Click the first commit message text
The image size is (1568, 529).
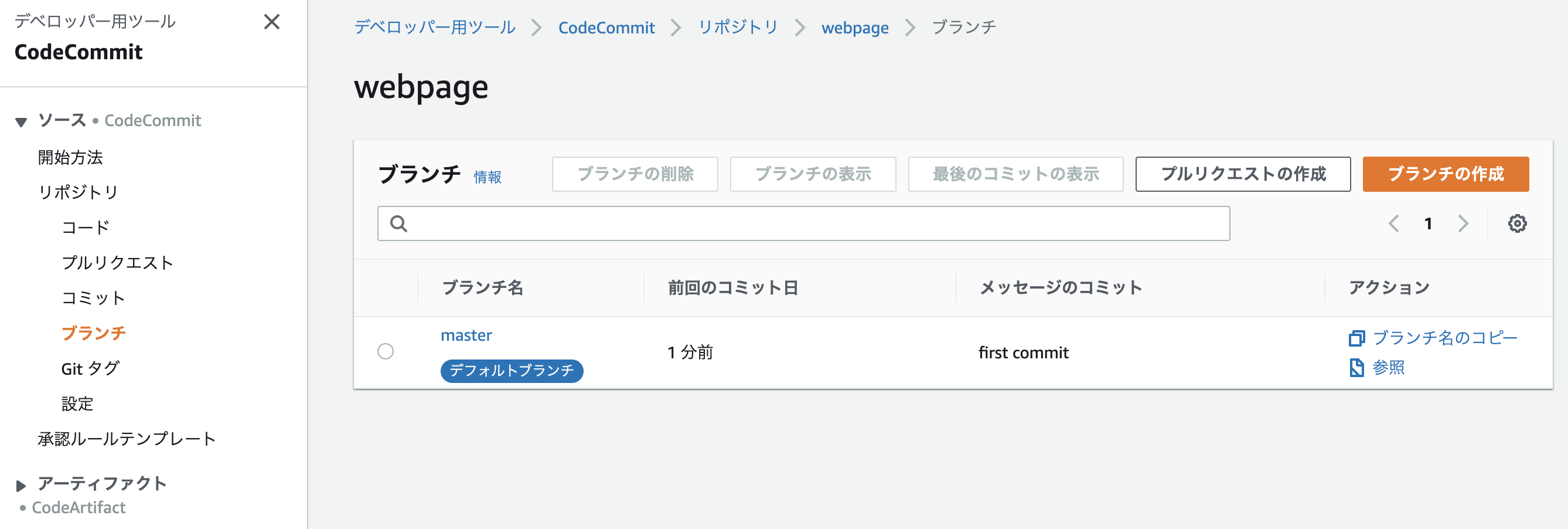click(1023, 353)
